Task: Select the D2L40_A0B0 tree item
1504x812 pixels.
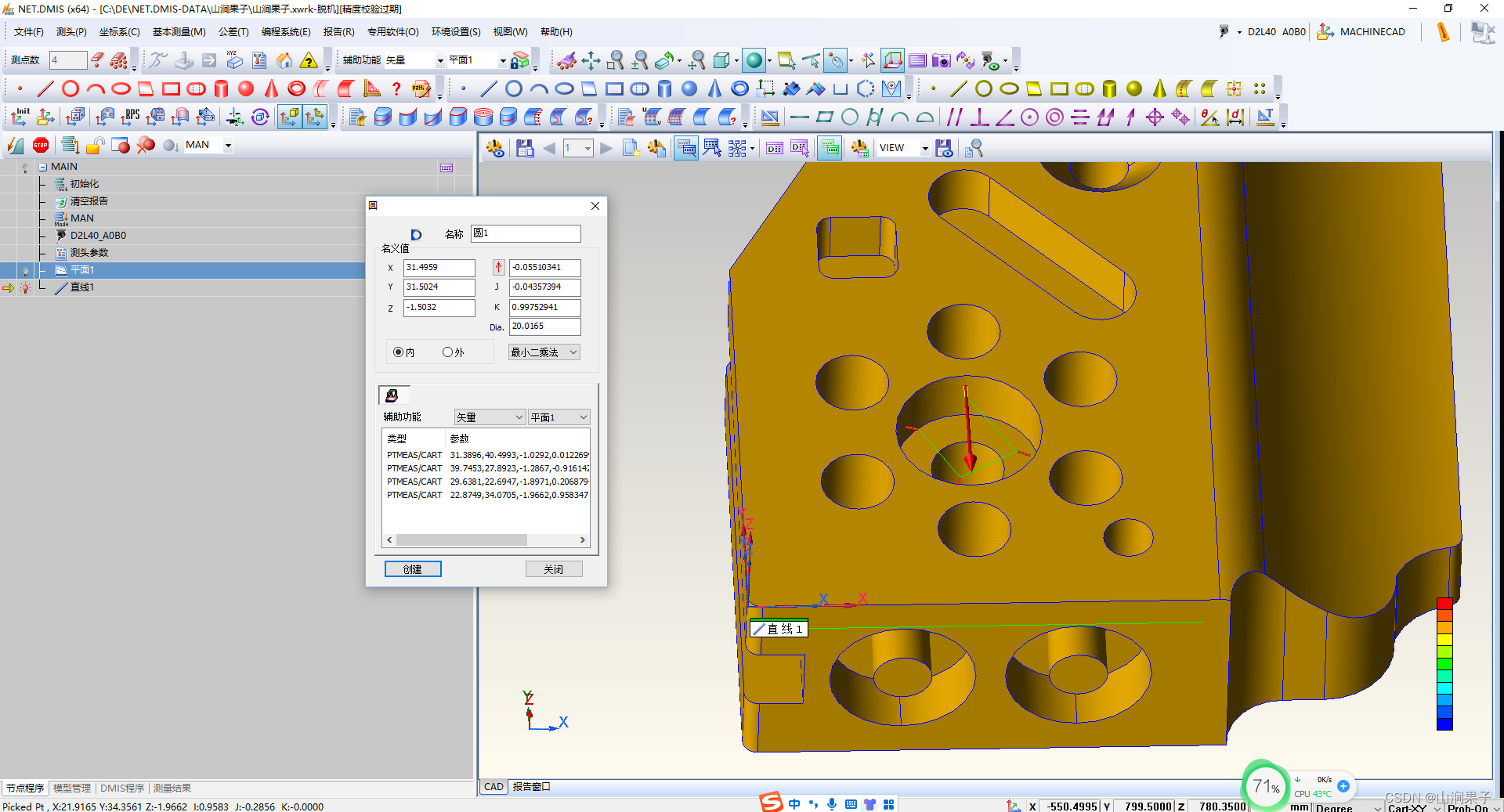Action: point(98,236)
